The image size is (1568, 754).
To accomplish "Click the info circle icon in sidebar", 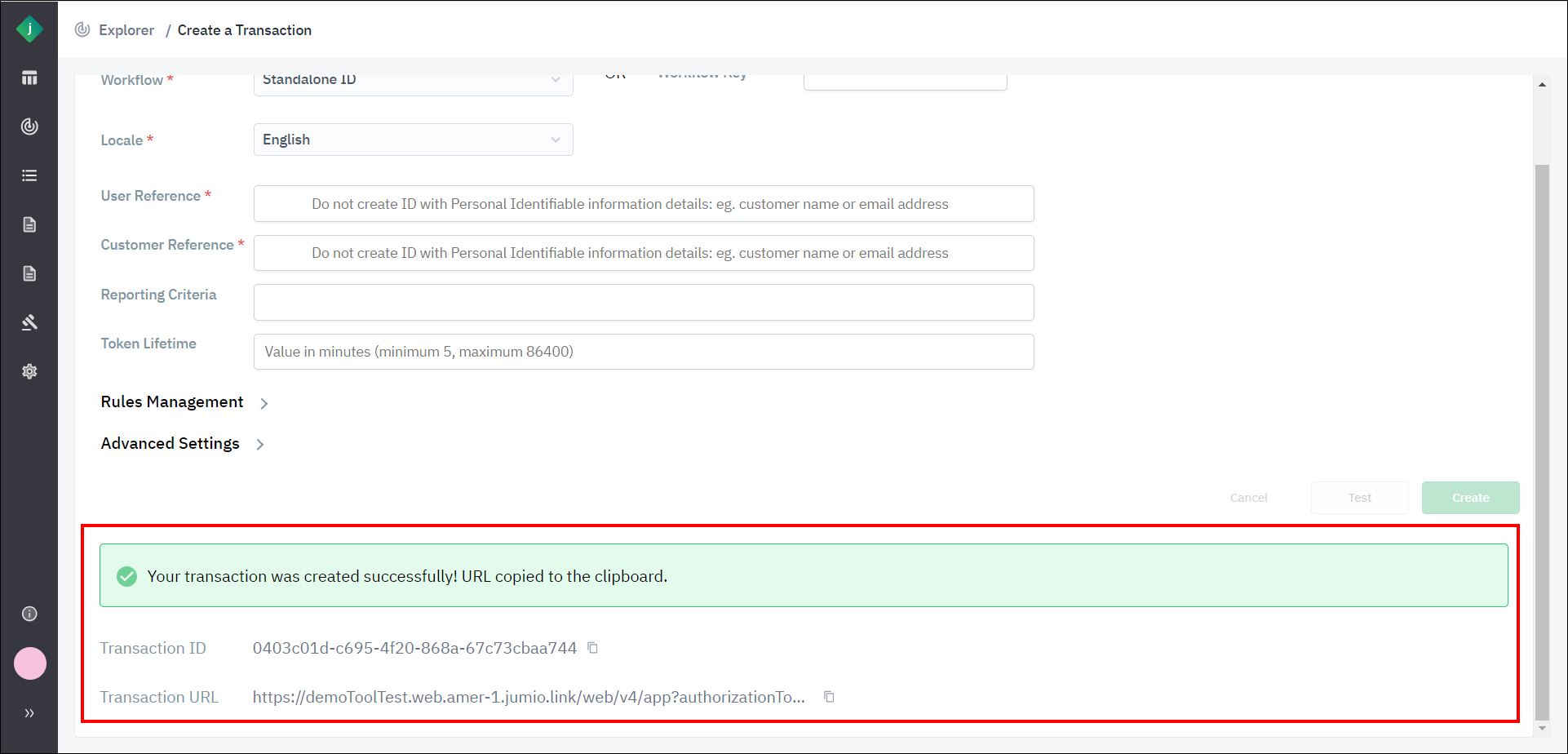I will tap(29, 614).
